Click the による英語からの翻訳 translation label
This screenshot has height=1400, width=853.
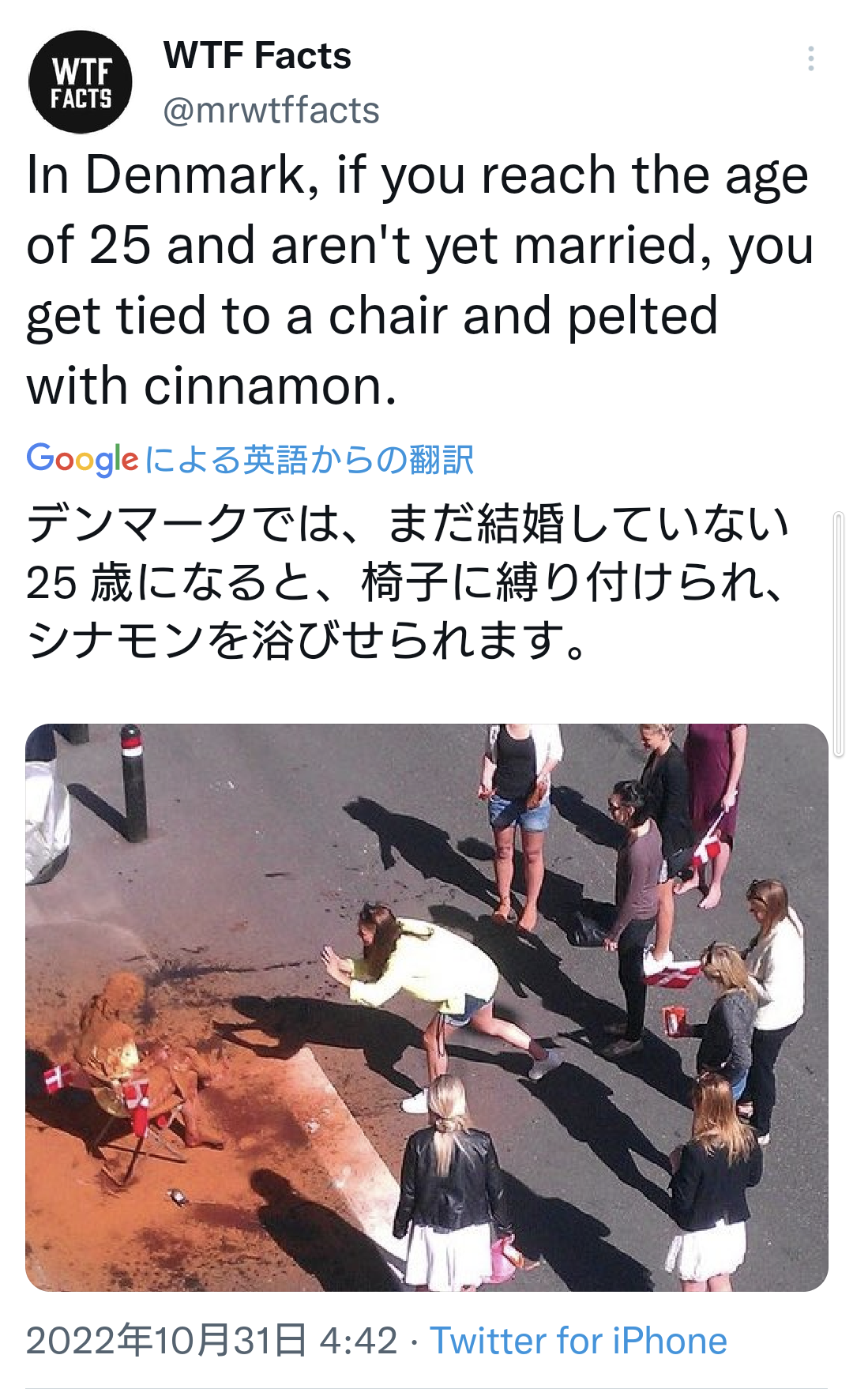(x=309, y=459)
